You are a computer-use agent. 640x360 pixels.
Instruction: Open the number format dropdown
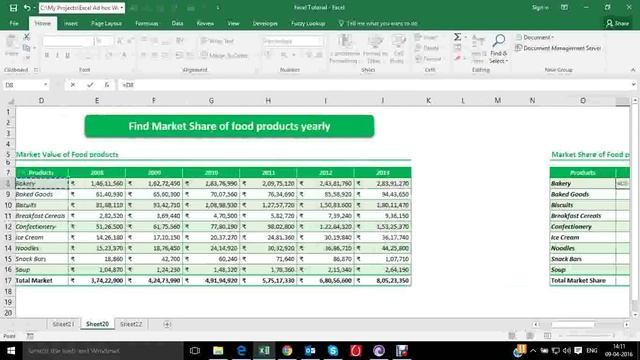pos(292,41)
